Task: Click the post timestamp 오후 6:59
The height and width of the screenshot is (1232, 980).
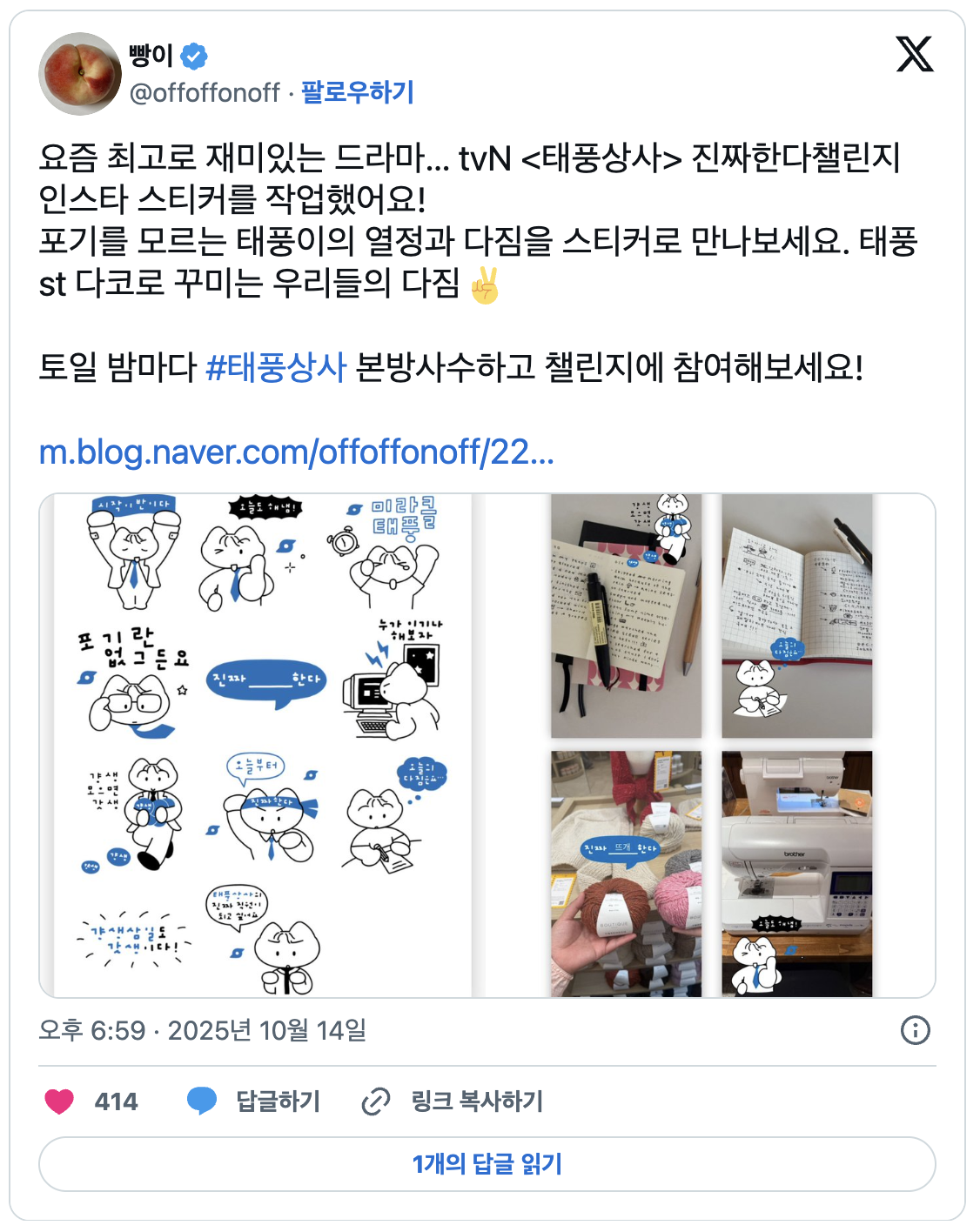Action: point(92,1030)
